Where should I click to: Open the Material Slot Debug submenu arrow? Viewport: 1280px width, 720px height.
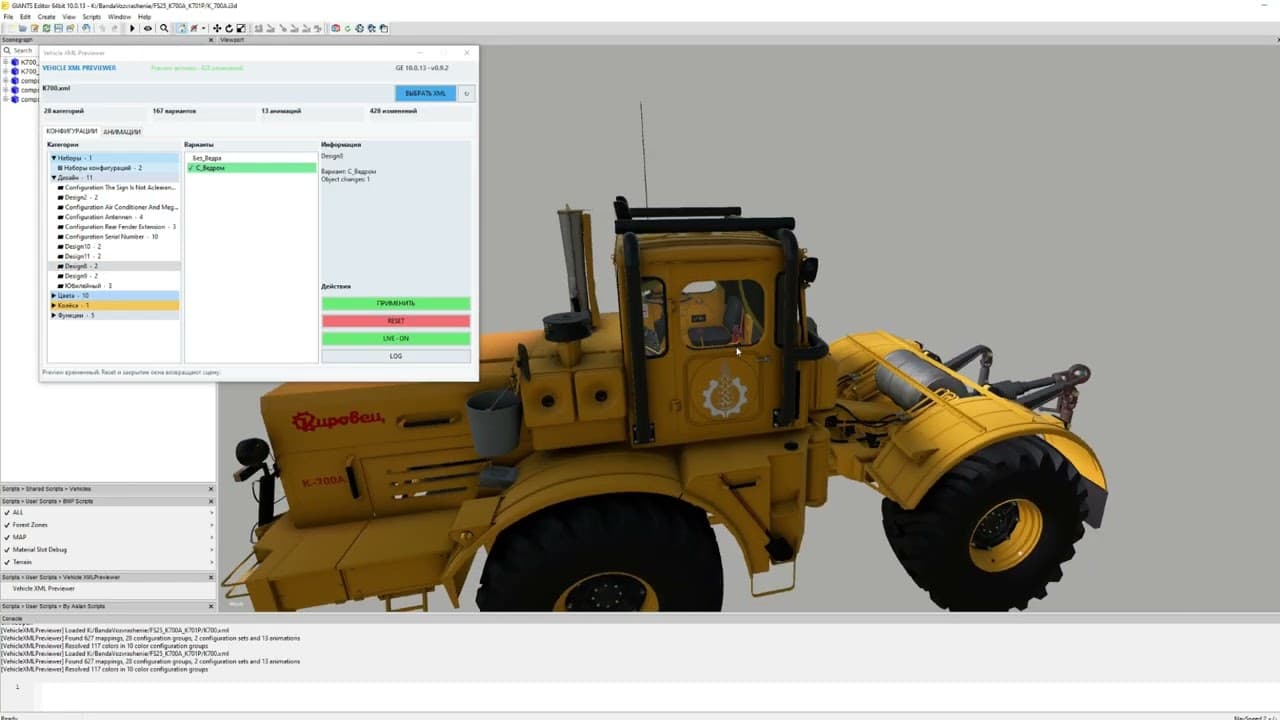(x=212, y=549)
